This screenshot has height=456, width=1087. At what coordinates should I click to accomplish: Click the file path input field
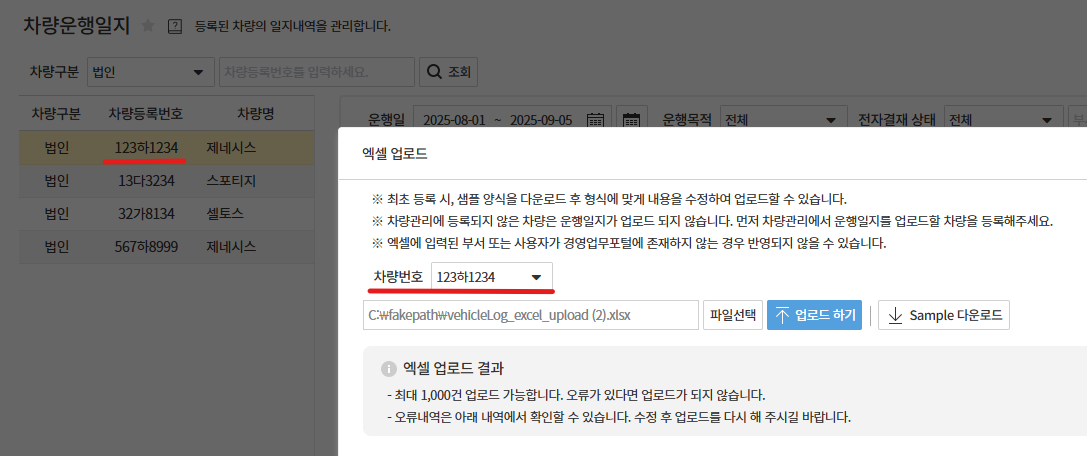530,316
